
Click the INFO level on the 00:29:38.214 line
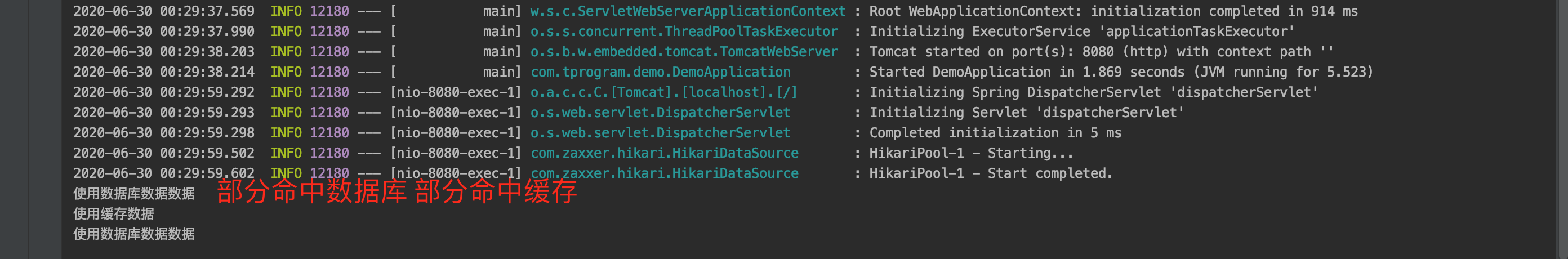tap(286, 72)
